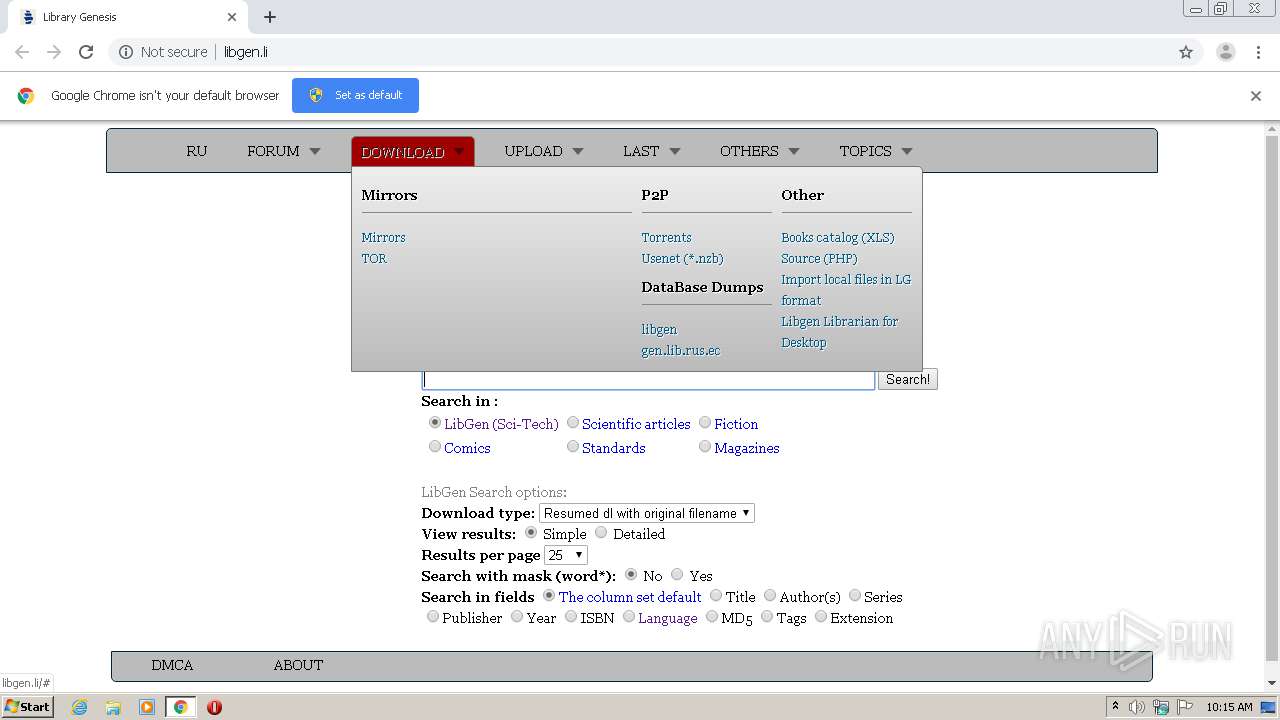The height and width of the screenshot is (720, 1280).
Task: Open file explorer folder in taskbar
Action: [113, 707]
